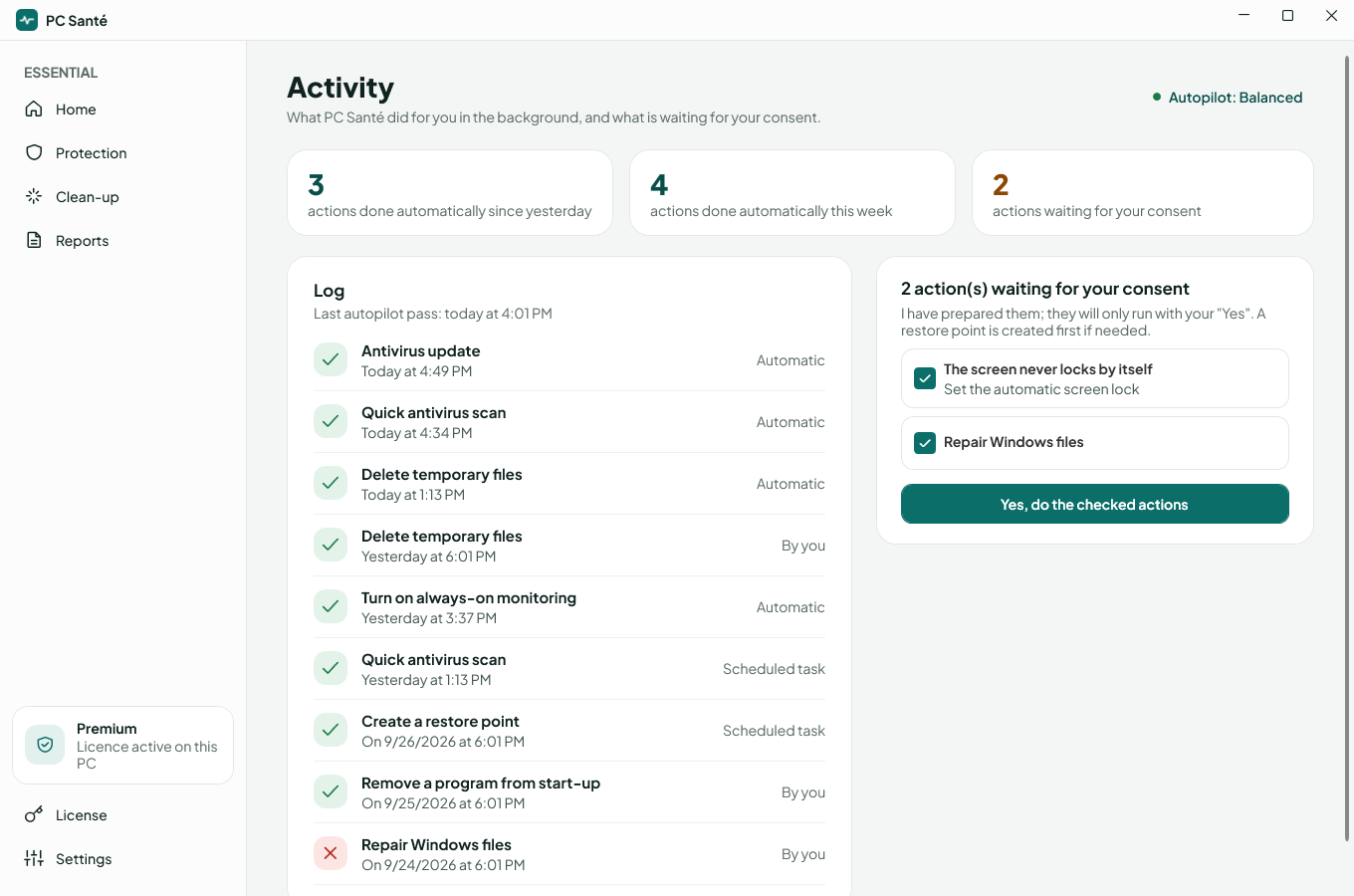
Task: Click 'On 9/24/2026 at 6:01 PM' timestamp
Action: click(443, 865)
